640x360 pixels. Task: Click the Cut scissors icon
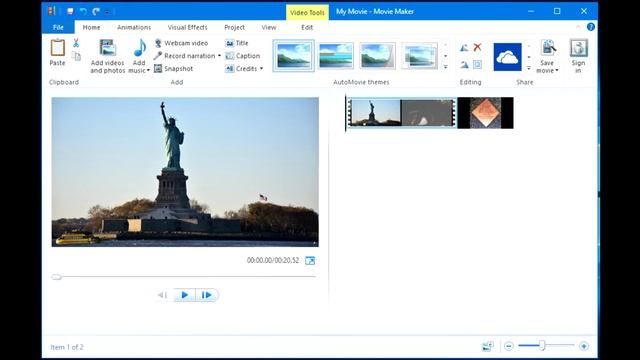click(76, 43)
